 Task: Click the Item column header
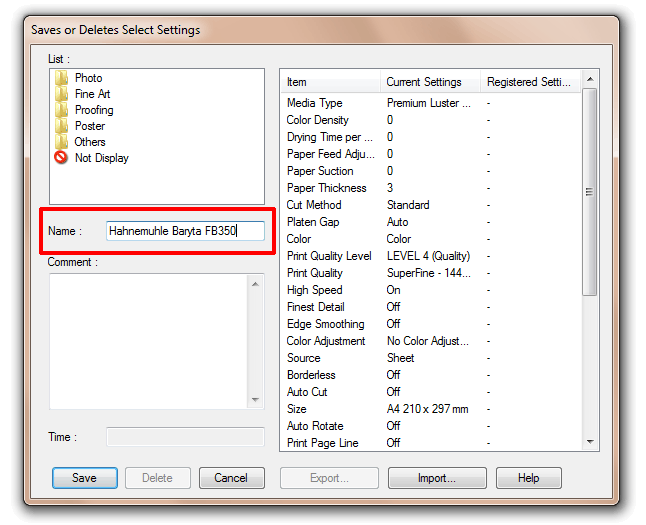(330, 82)
